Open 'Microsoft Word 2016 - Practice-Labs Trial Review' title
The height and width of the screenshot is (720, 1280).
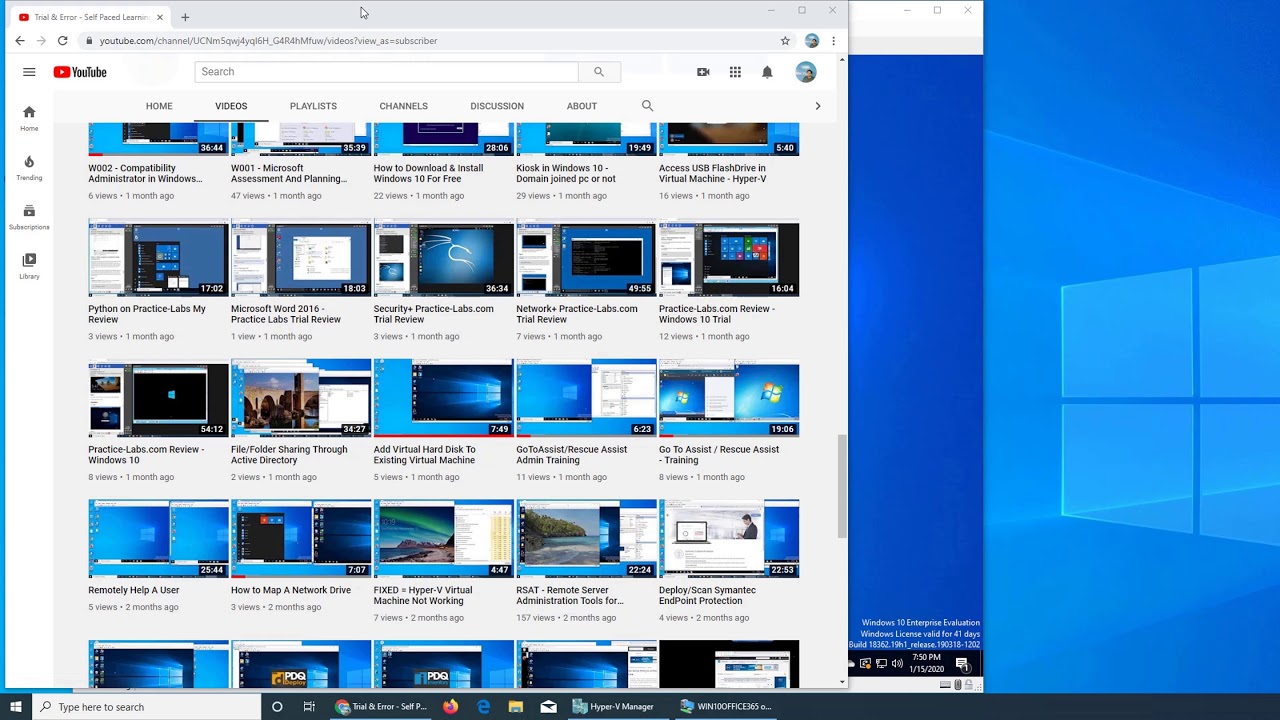286,314
